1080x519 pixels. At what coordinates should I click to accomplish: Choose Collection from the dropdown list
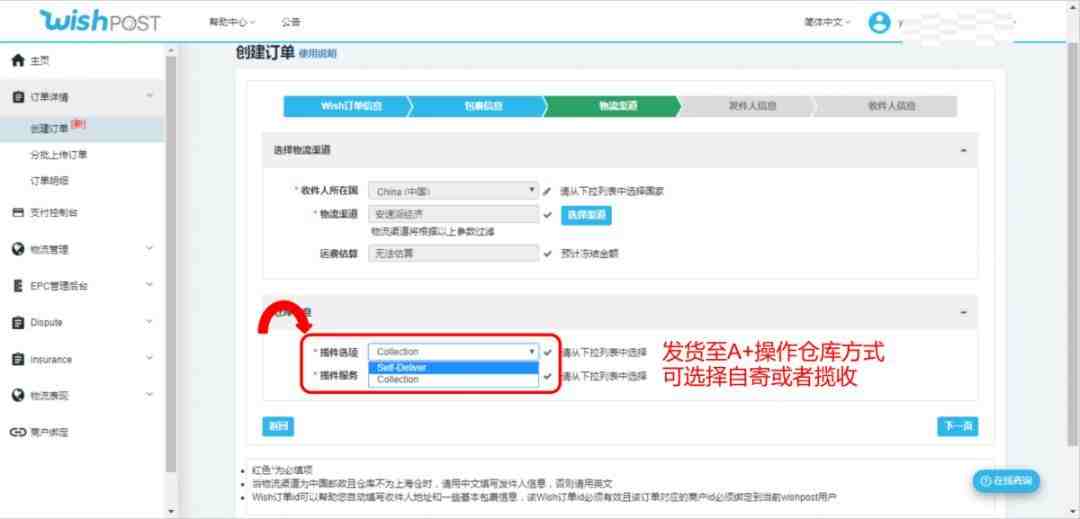[x=453, y=379]
